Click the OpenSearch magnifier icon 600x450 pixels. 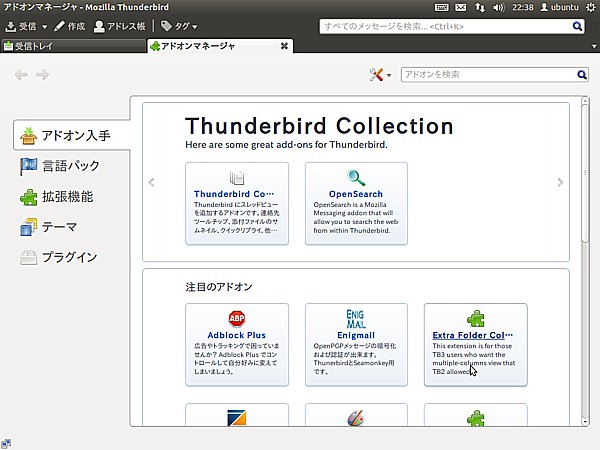pos(356,178)
